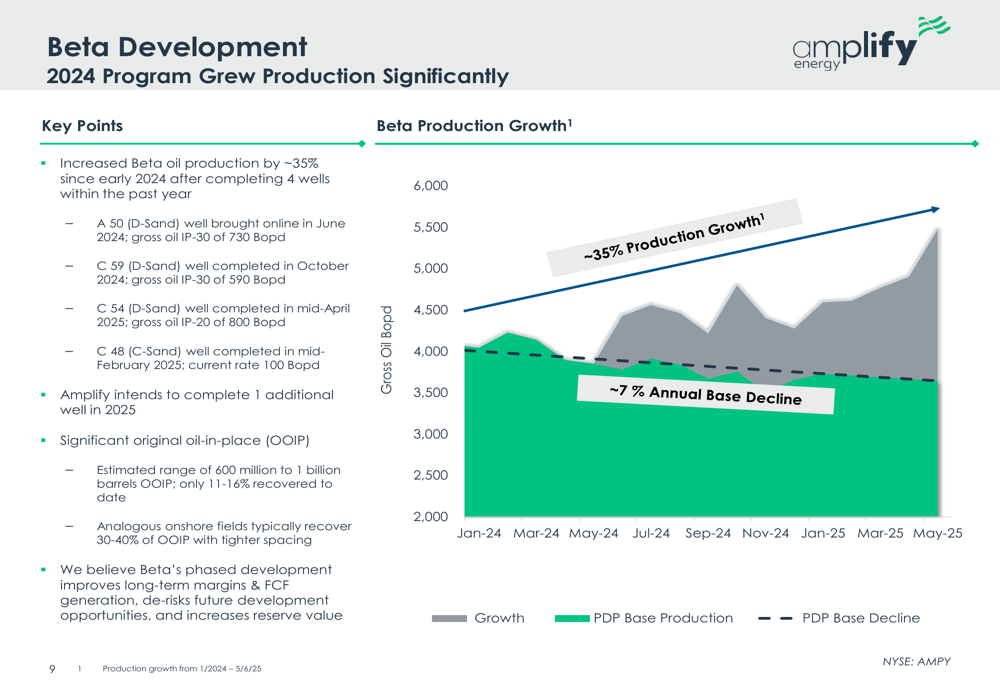Click the green PDP Base Production legend swatch

572,618
